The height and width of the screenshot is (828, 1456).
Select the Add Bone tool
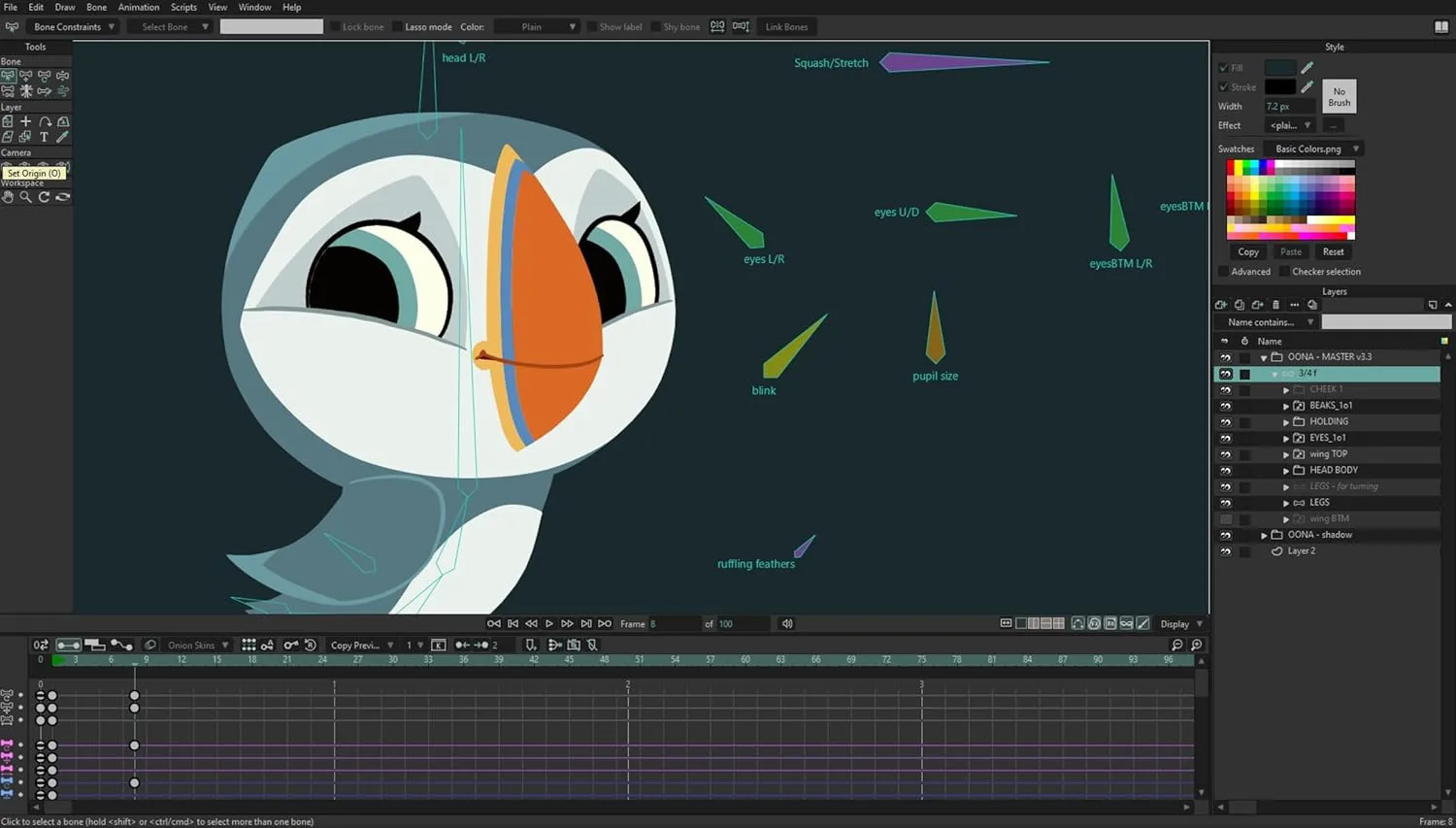[26, 75]
